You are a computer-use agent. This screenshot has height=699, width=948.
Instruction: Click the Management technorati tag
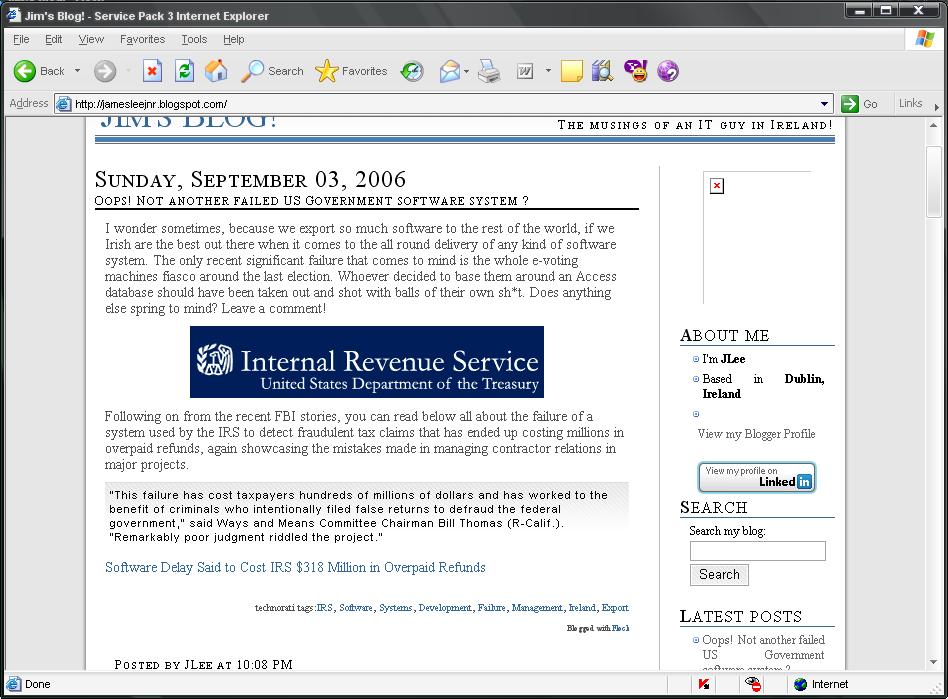point(537,608)
